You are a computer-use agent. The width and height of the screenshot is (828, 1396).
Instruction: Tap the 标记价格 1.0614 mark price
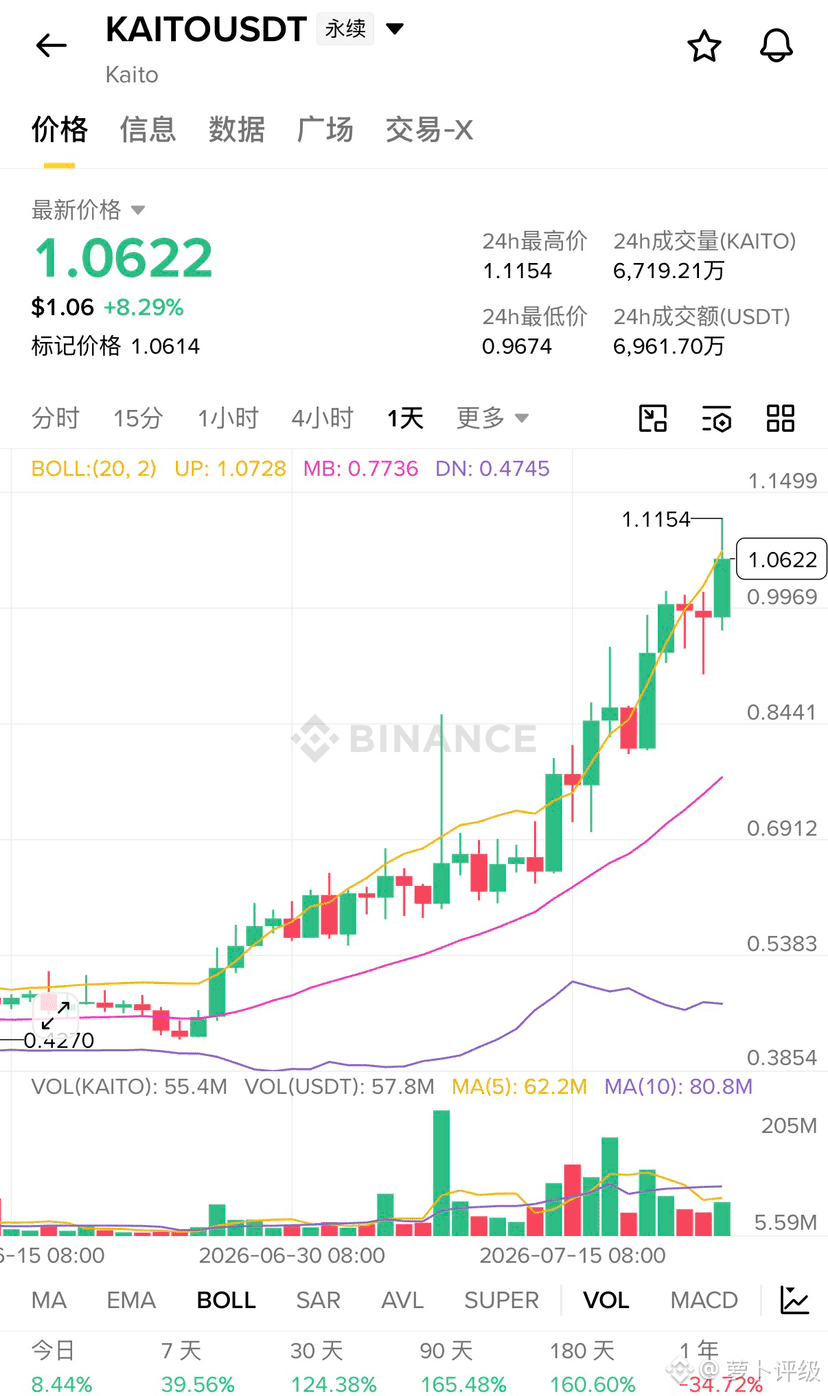(116, 346)
